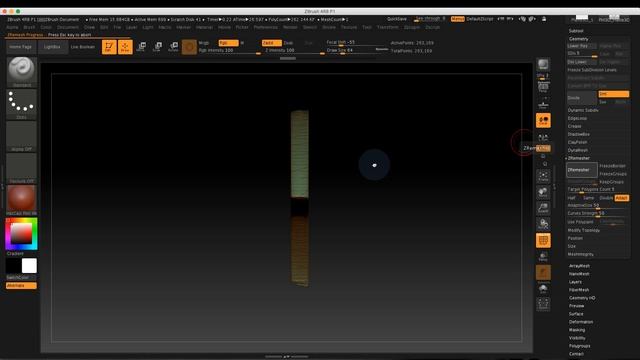
Task: Expand the DynaMesh section
Action: [x=578, y=150]
